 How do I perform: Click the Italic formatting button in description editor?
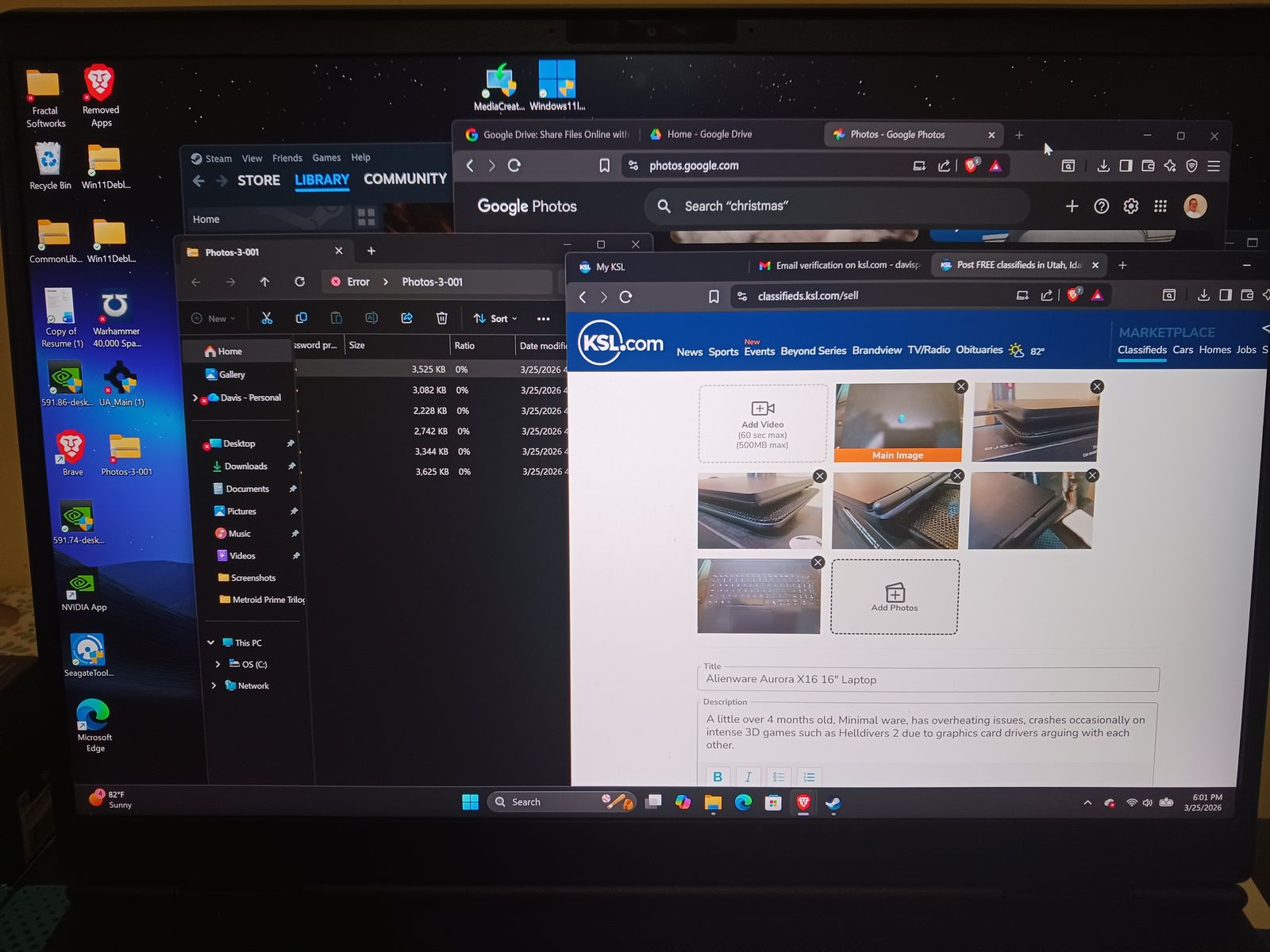[748, 777]
